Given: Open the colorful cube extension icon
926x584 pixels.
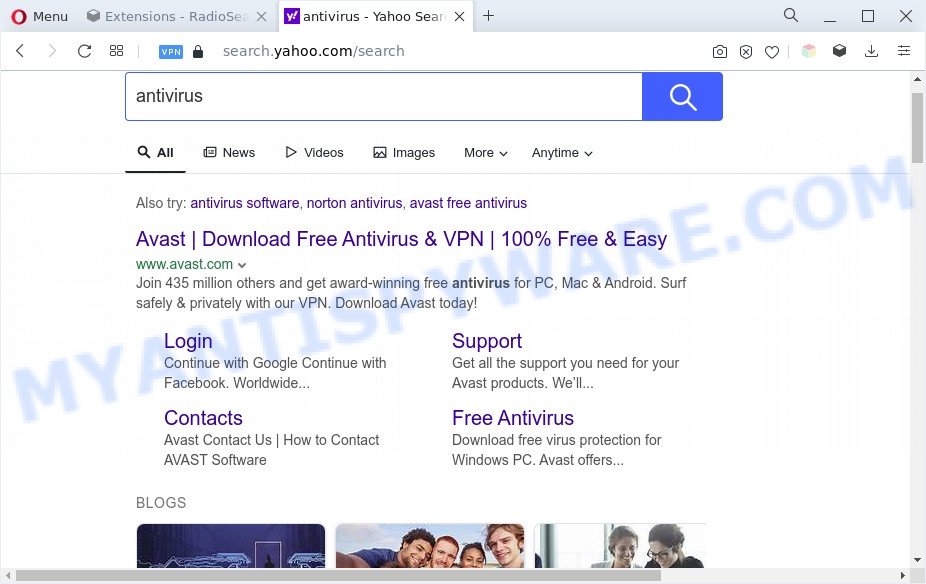Looking at the screenshot, I should coord(808,51).
